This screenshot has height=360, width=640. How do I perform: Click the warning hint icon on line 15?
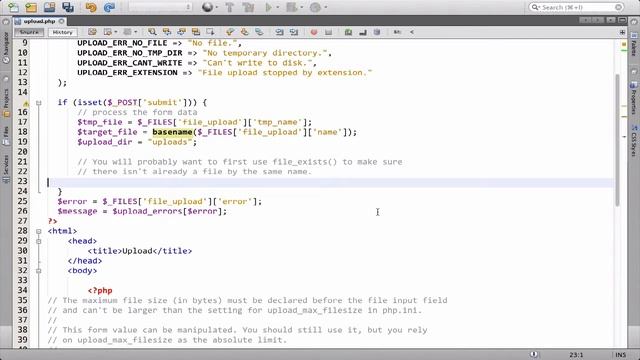tap(26, 103)
